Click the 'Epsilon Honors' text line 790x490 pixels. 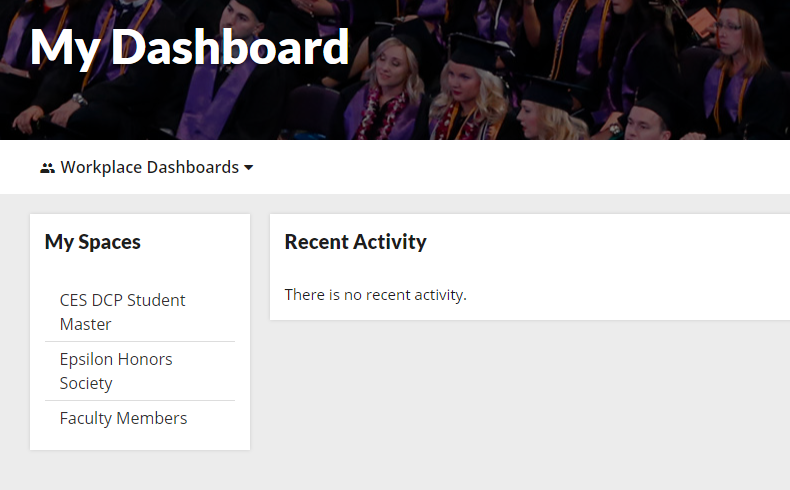[116, 359]
